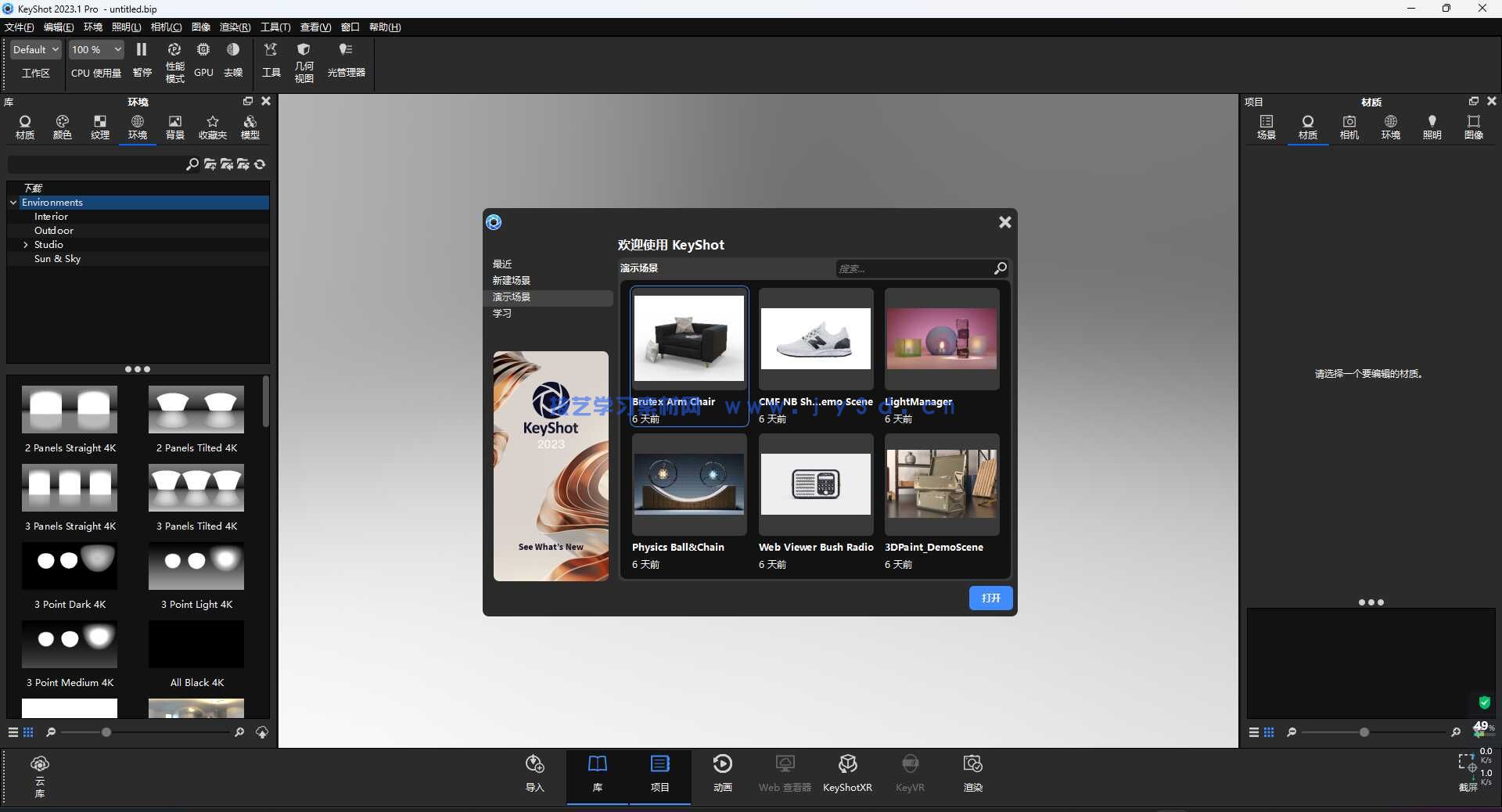This screenshot has width=1502, height=812.
Task: Open the Default workspace dropdown
Action: [x=36, y=49]
